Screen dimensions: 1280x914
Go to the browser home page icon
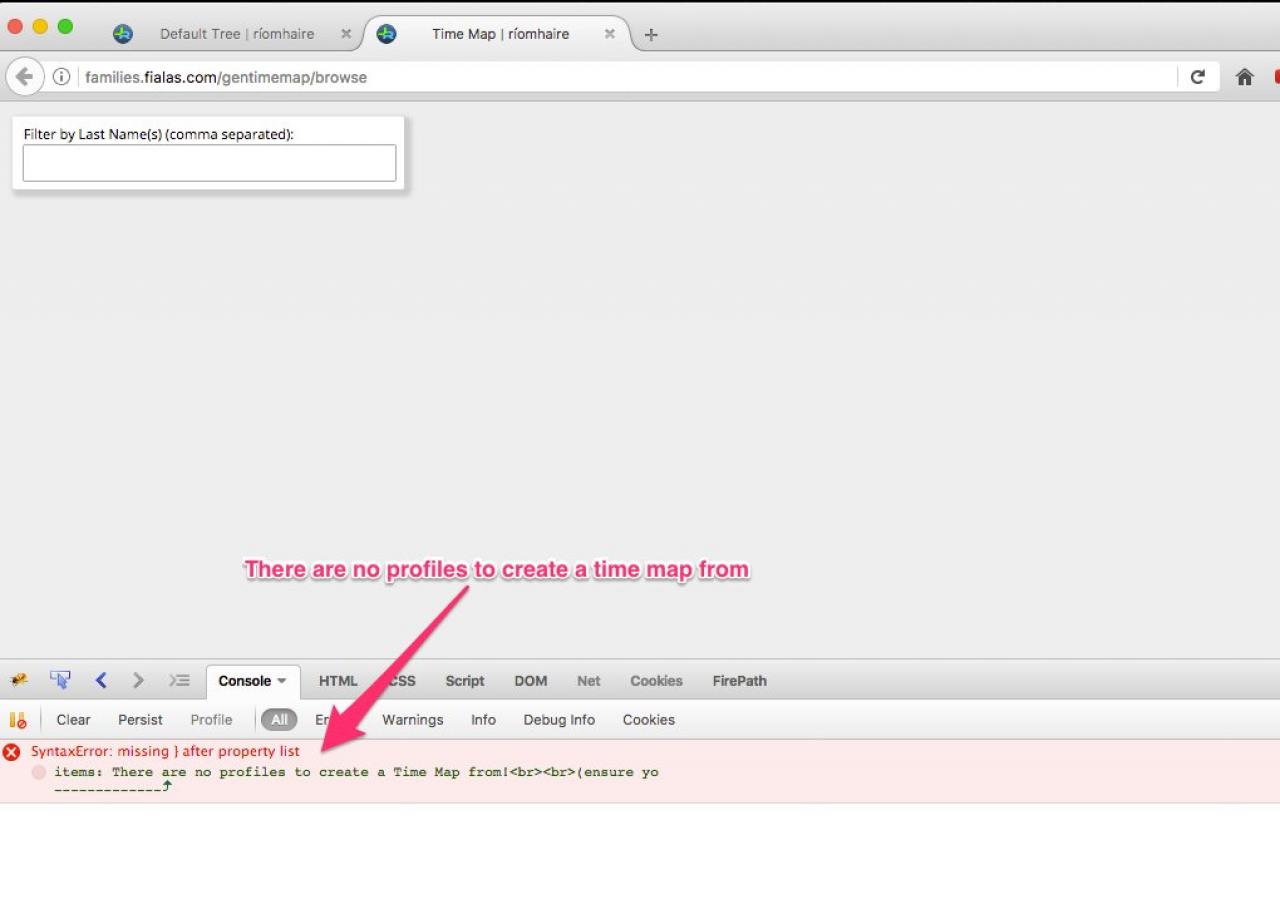pyautogui.click(x=1245, y=77)
